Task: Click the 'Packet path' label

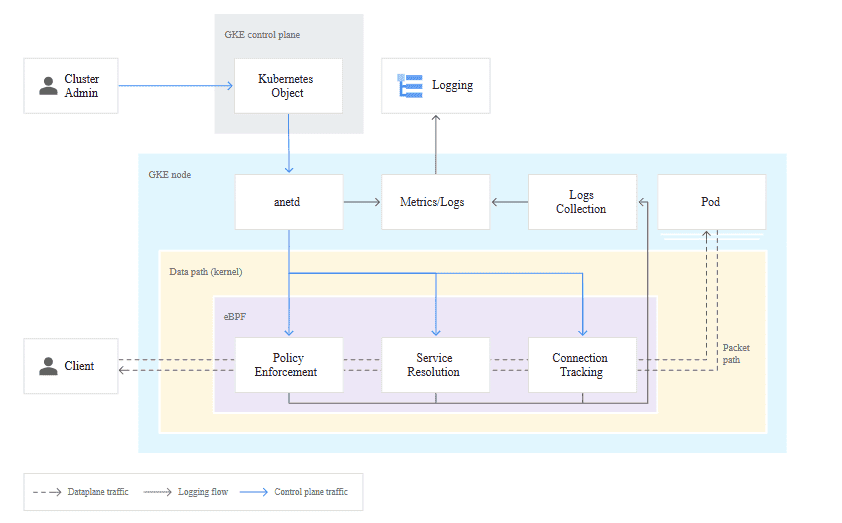Action: (x=736, y=354)
